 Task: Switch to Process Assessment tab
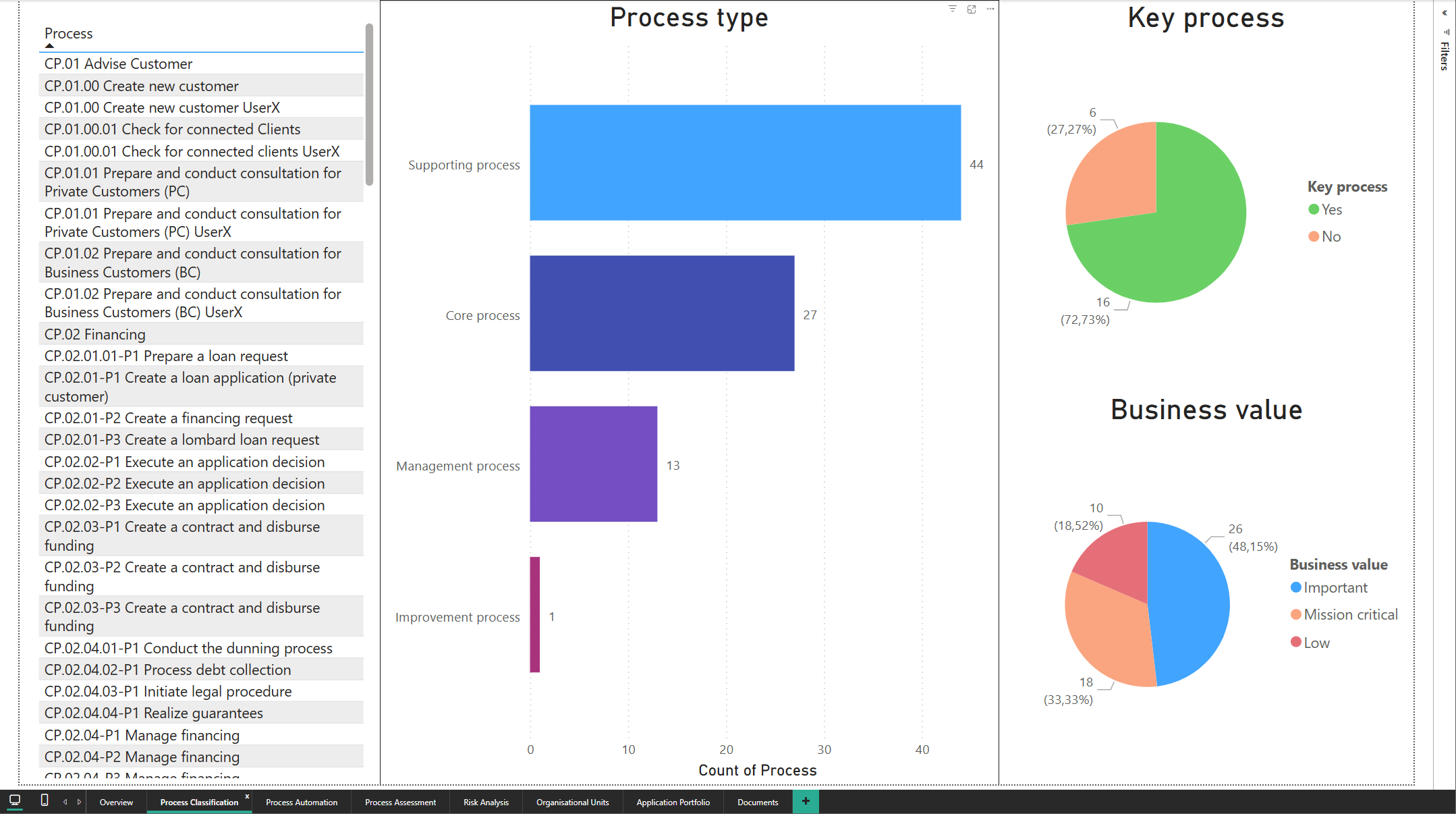(401, 802)
